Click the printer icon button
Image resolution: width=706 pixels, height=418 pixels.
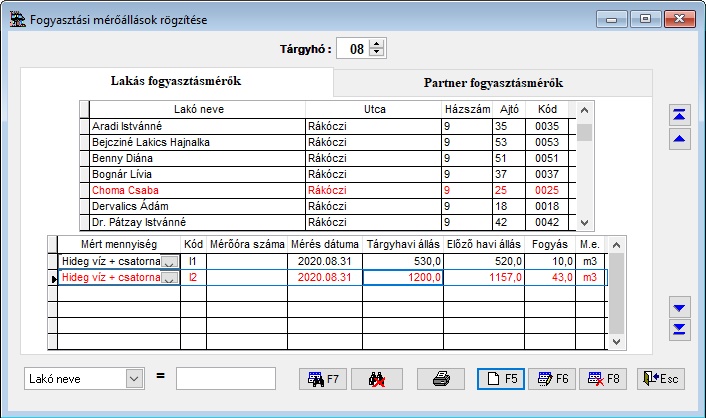tap(441, 379)
